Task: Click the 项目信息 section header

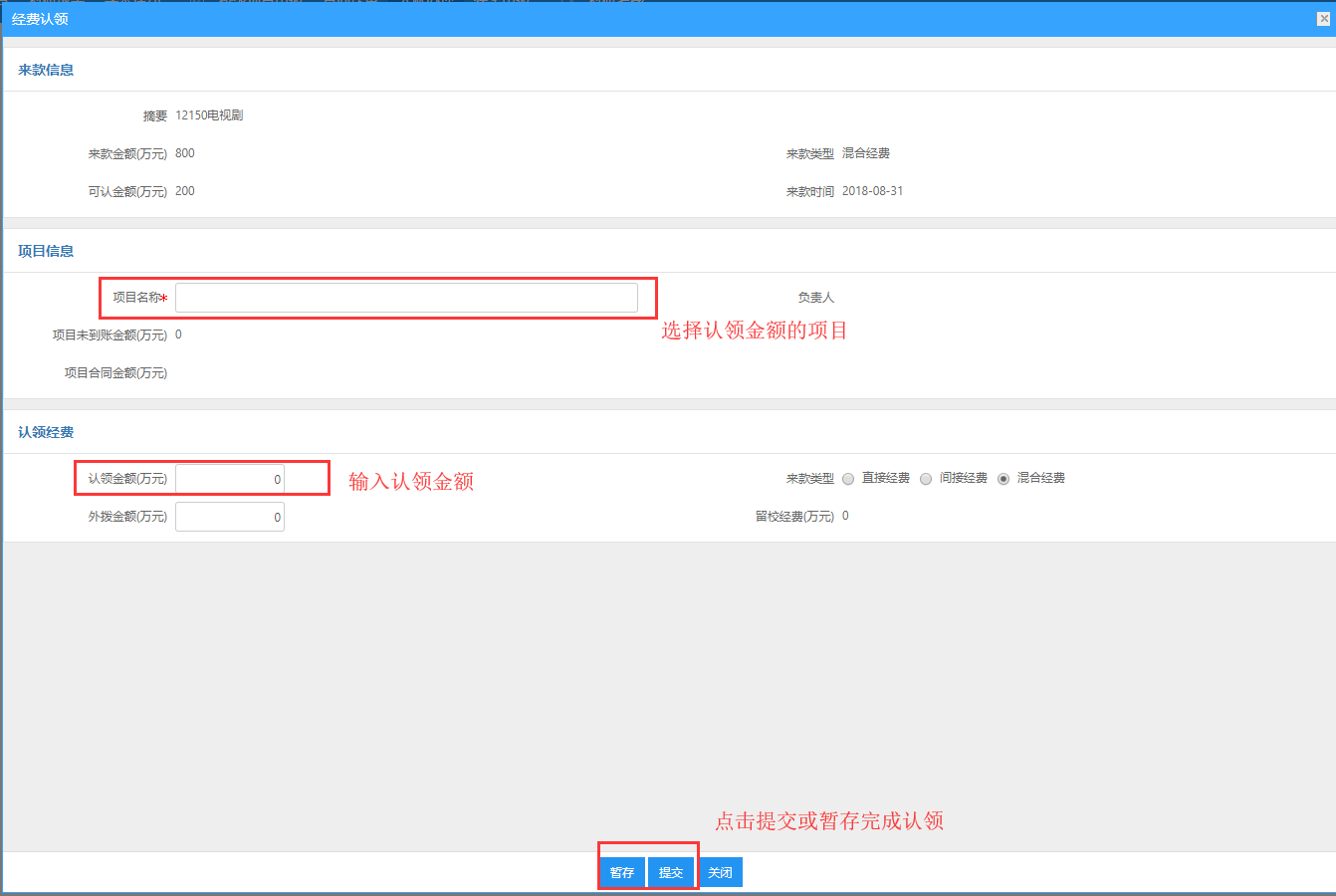Action: pyautogui.click(x=46, y=251)
